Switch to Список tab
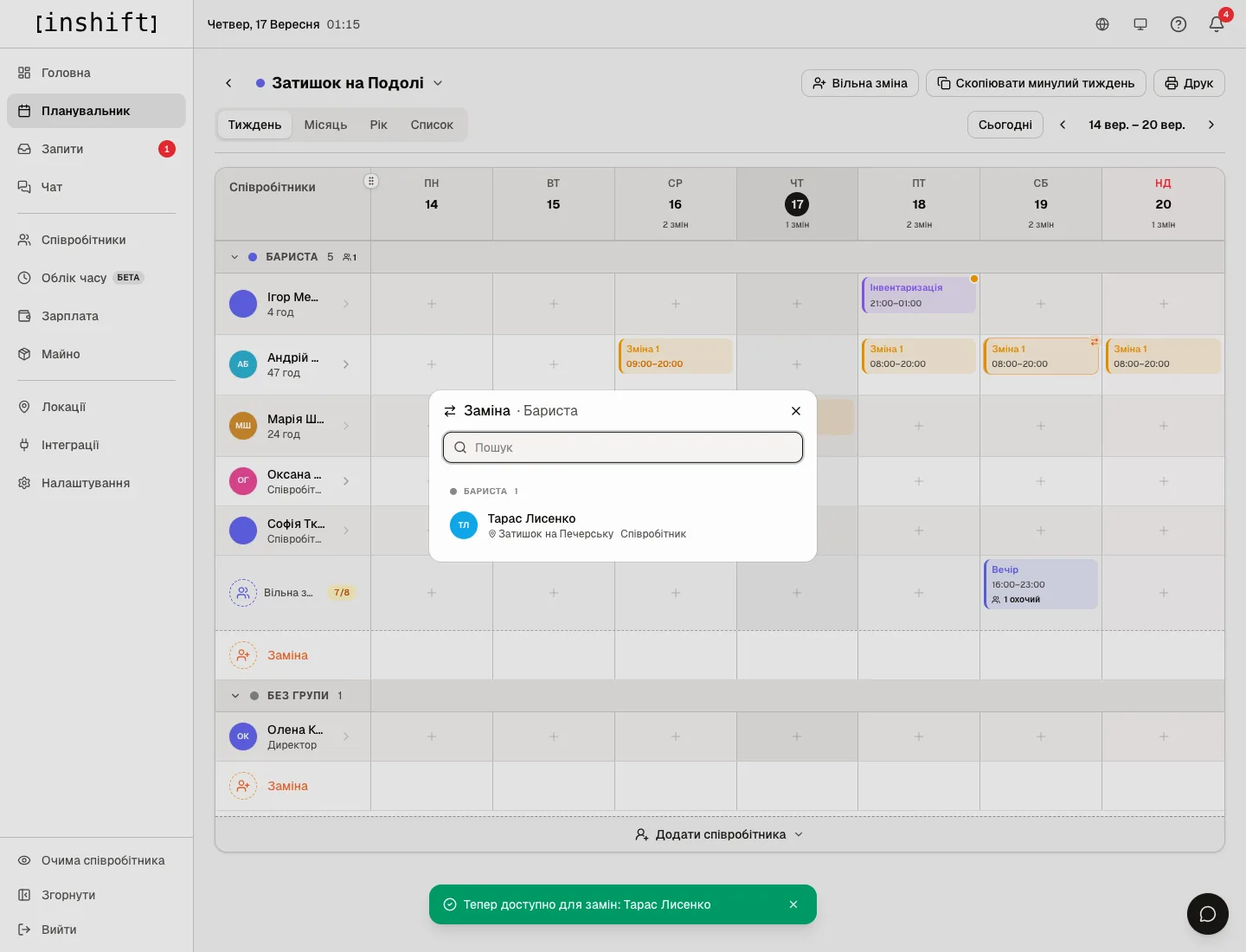This screenshot has height=952, width=1246. pos(432,125)
